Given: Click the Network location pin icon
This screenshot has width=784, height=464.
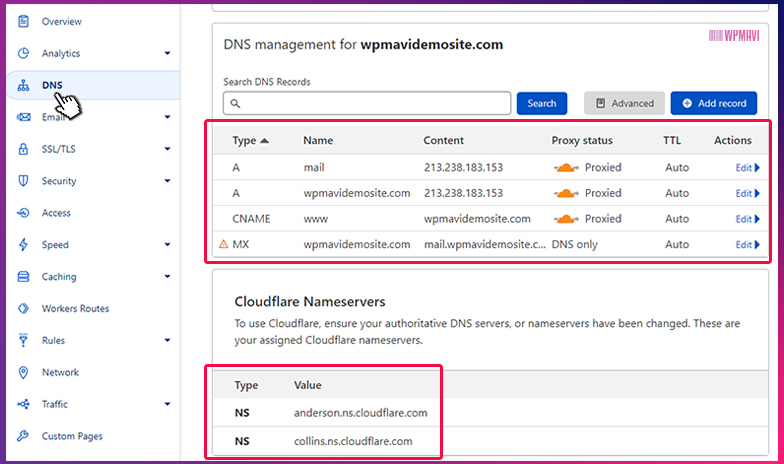Looking at the screenshot, I should coord(23,372).
